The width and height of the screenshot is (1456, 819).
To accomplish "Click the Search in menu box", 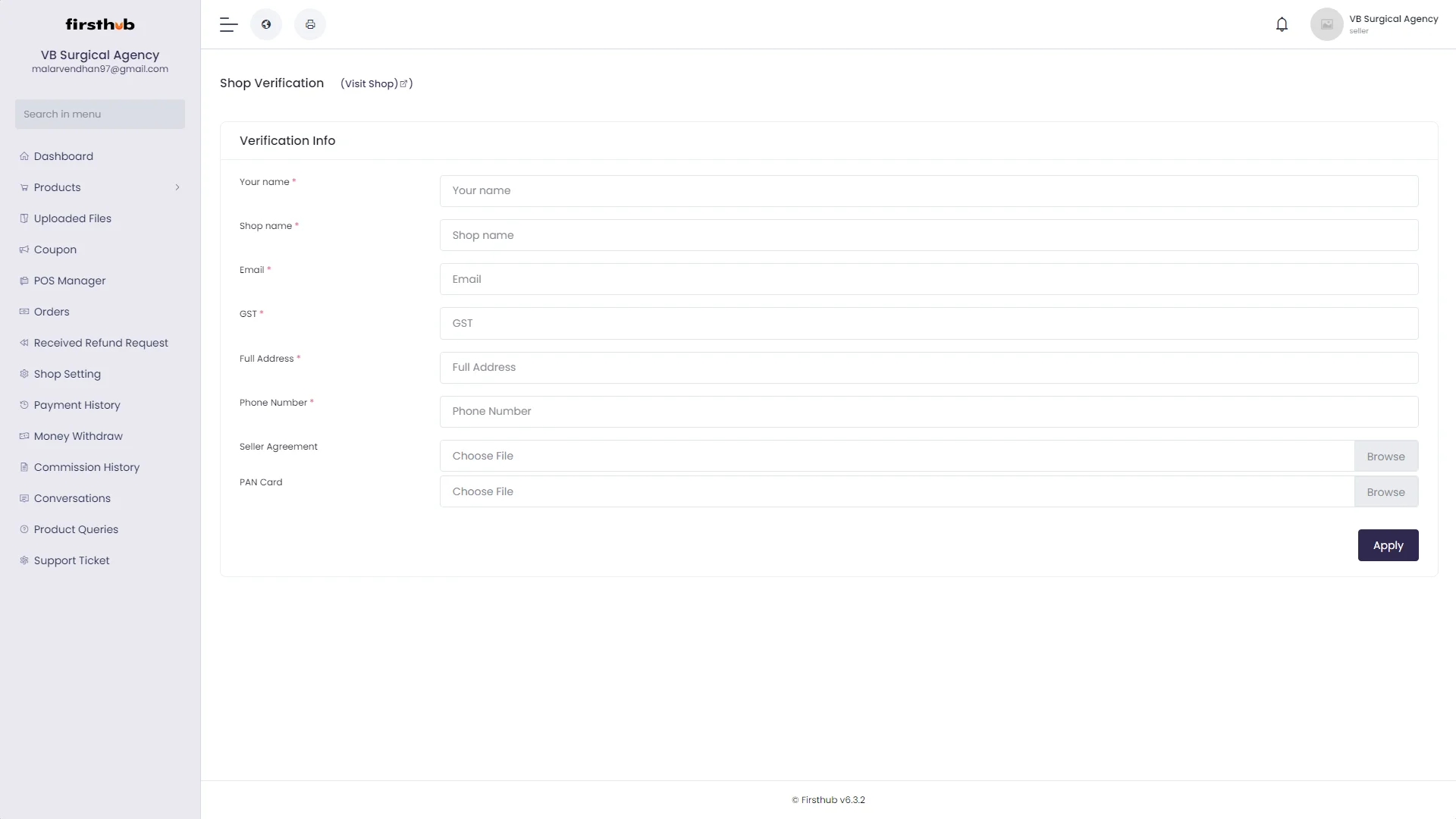I will (100, 114).
